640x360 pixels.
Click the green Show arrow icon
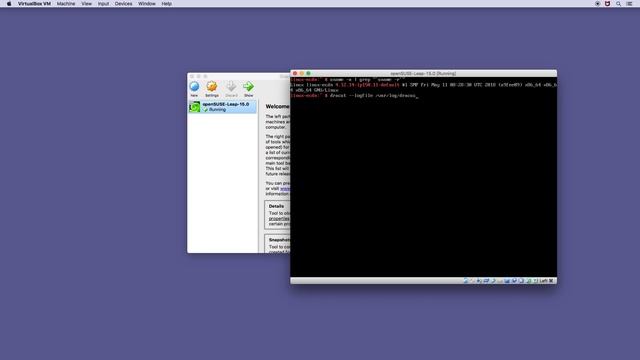point(248,87)
